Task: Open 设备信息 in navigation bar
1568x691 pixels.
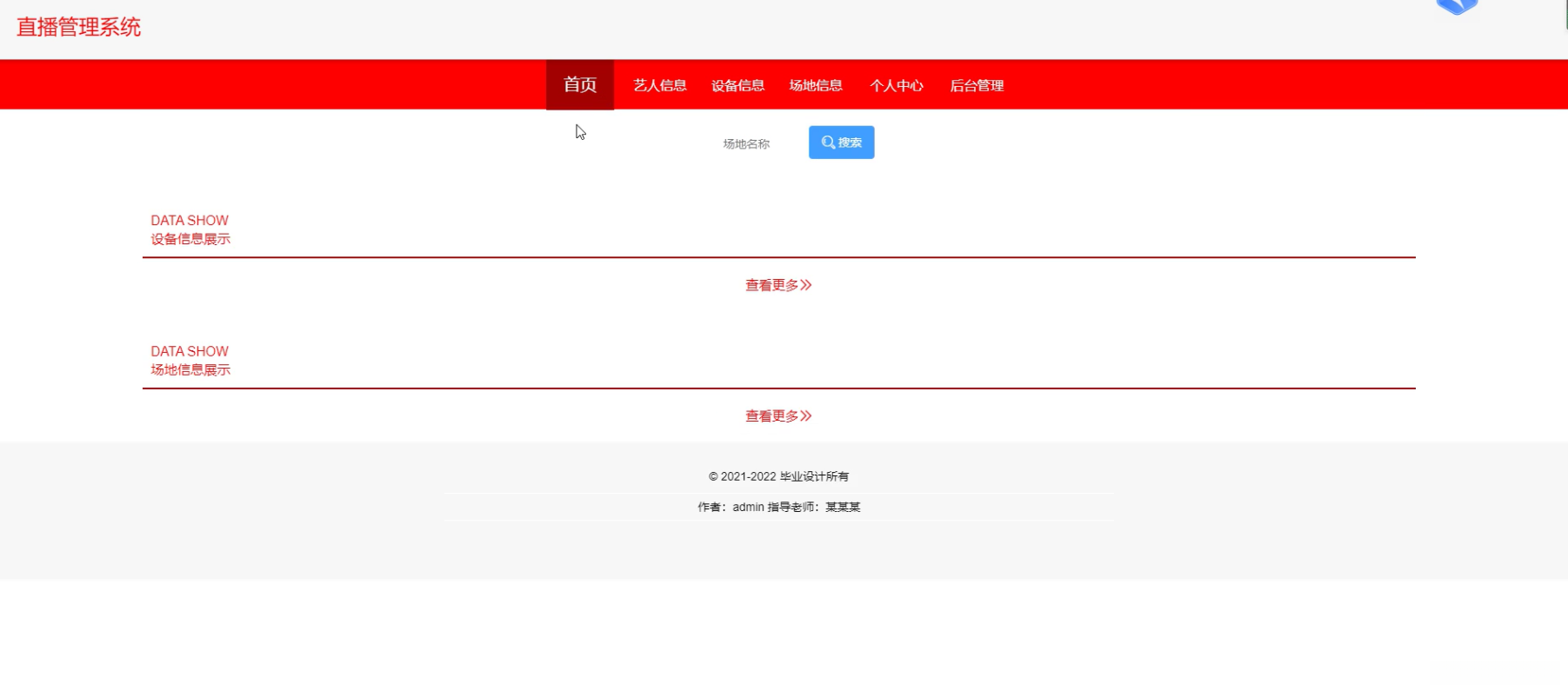Action: pyautogui.click(x=737, y=85)
